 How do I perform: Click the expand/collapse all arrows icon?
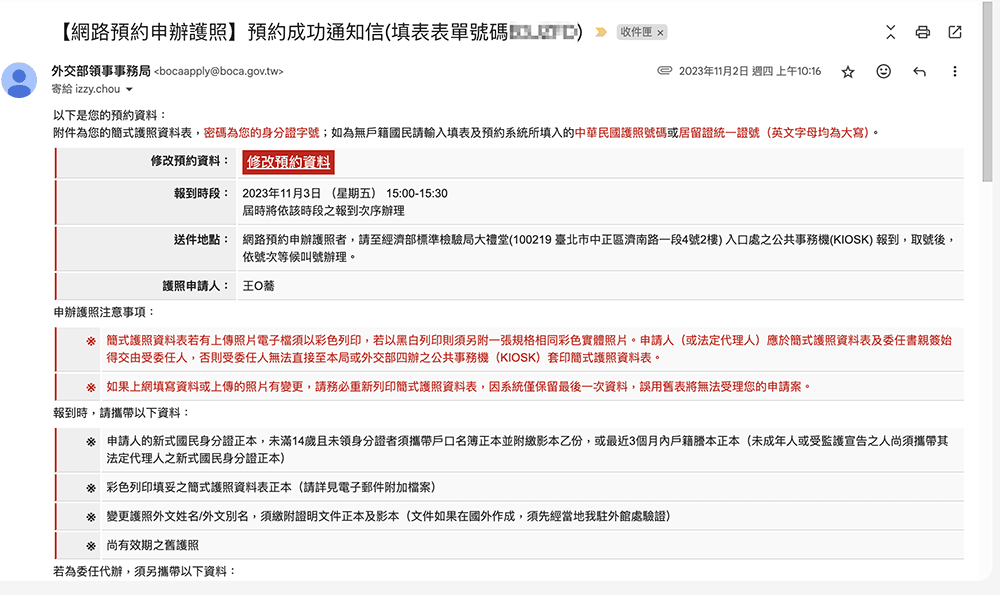click(x=891, y=32)
